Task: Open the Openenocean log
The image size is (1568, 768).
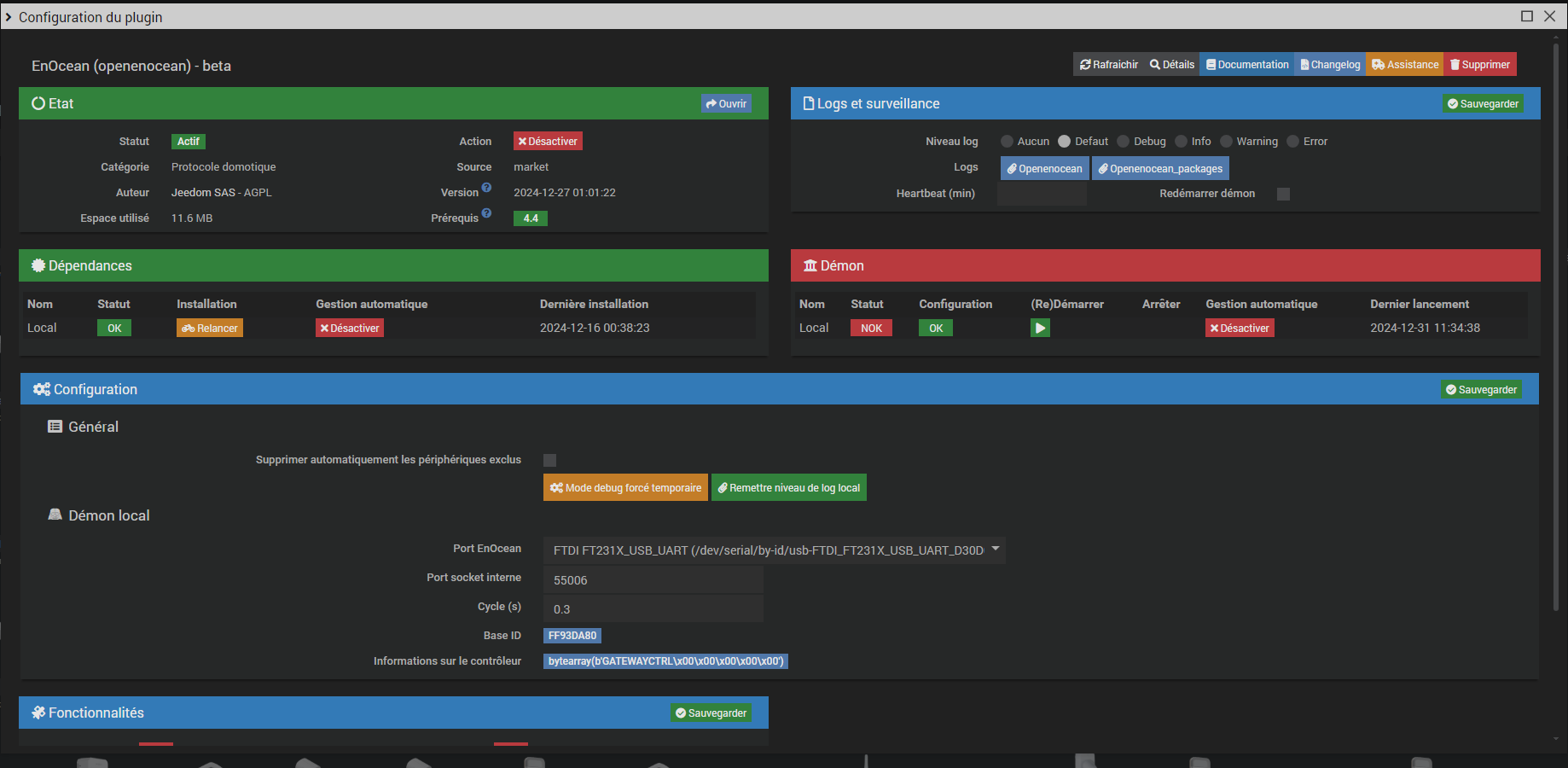Action: (x=1044, y=169)
